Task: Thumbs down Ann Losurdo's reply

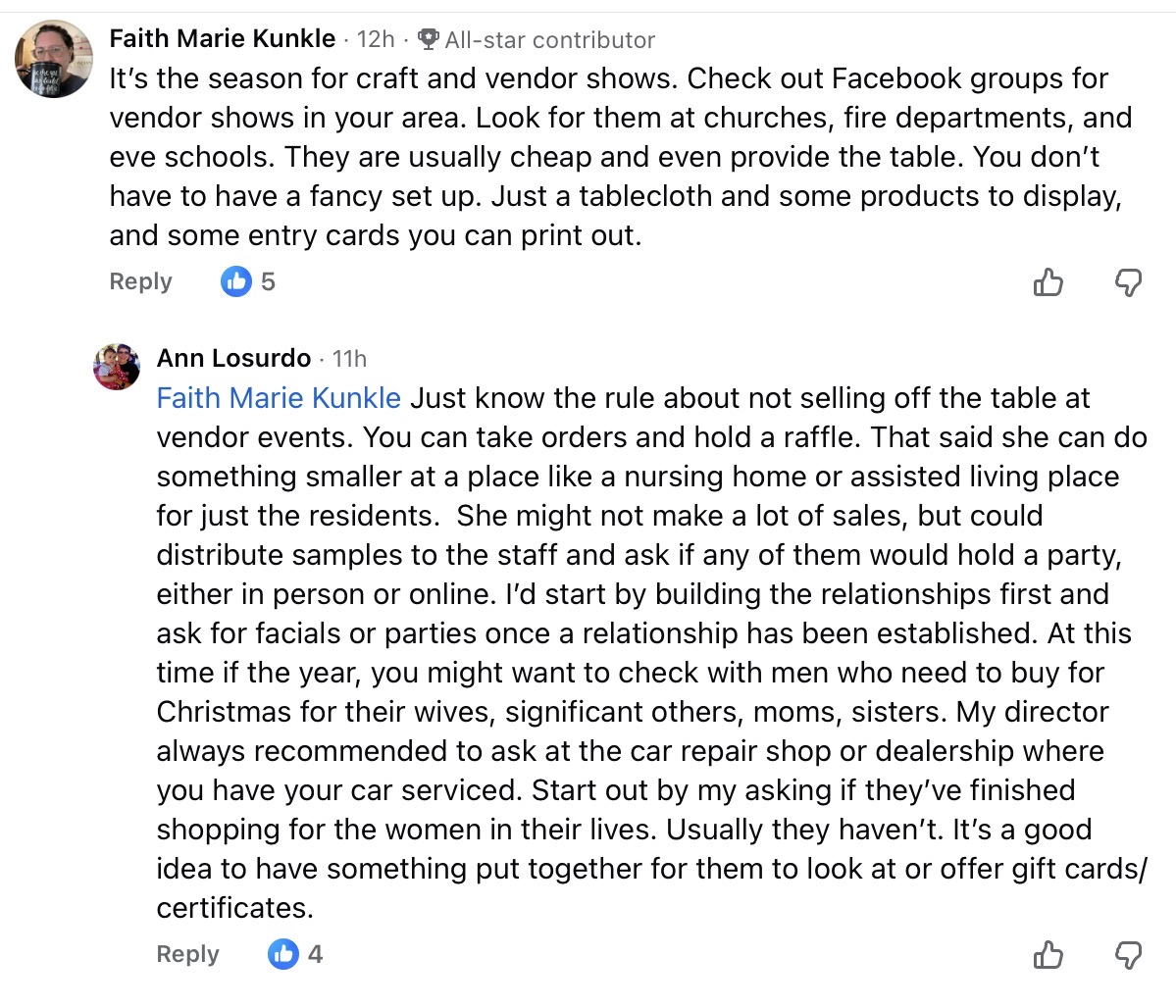Action: point(1129,955)
